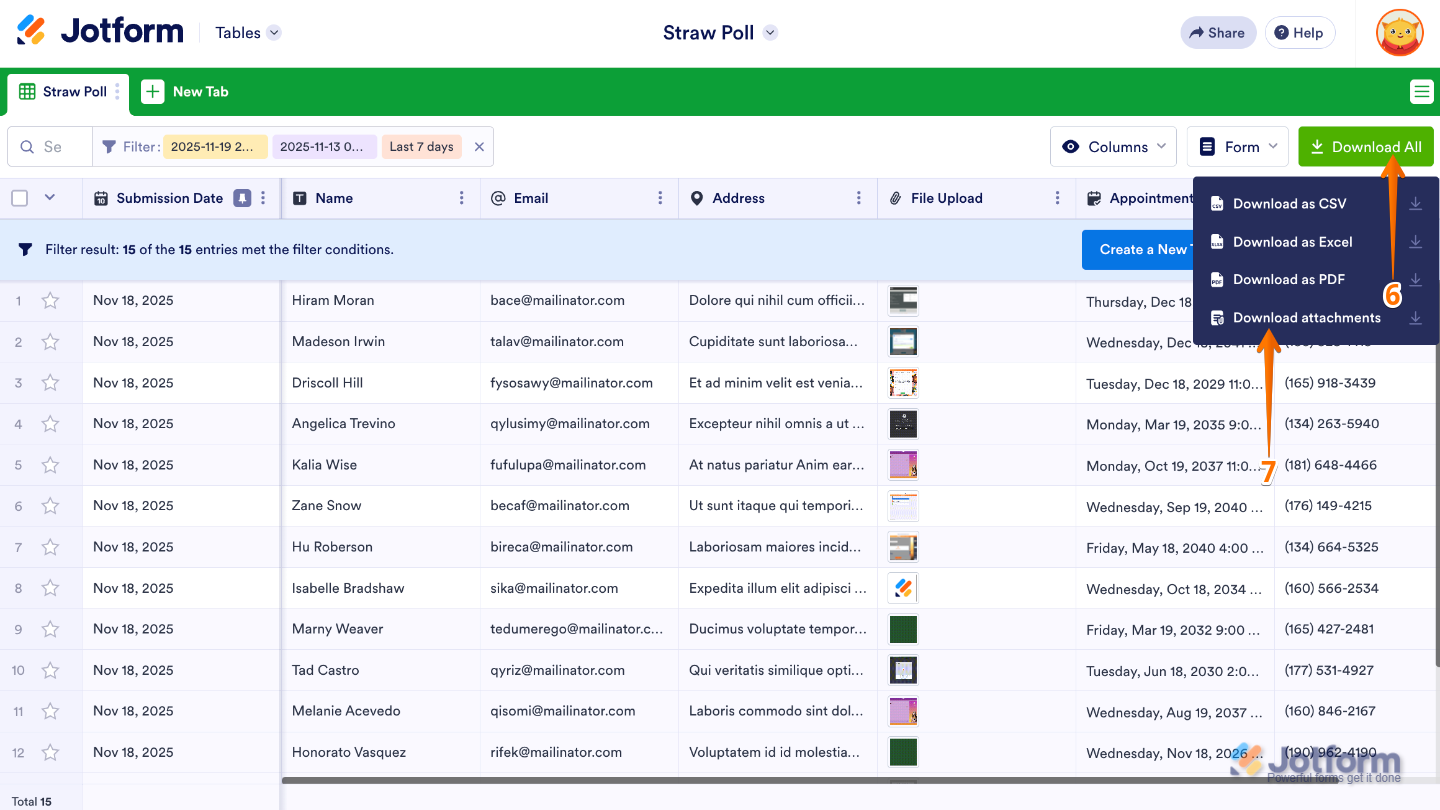The width and height of the screenshot is (1440, 810).
Task: Open Isabelle Bradshaw's file upload thumbnail
Action: (x=902, y=587)
